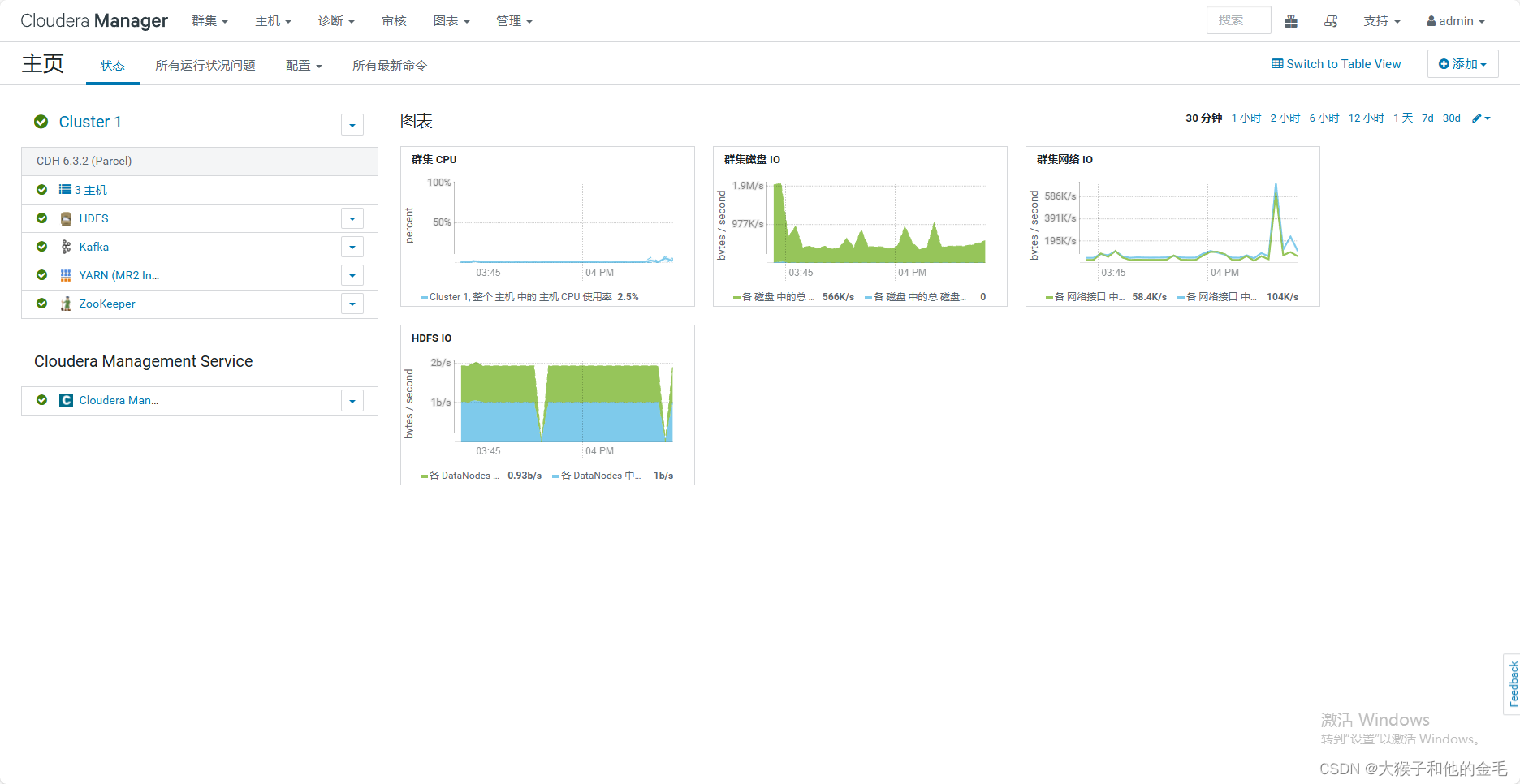This screenshot has height=784, width=1520.
Task: Click the Cluster 1 green health status icon
Action: click(41, 122)
